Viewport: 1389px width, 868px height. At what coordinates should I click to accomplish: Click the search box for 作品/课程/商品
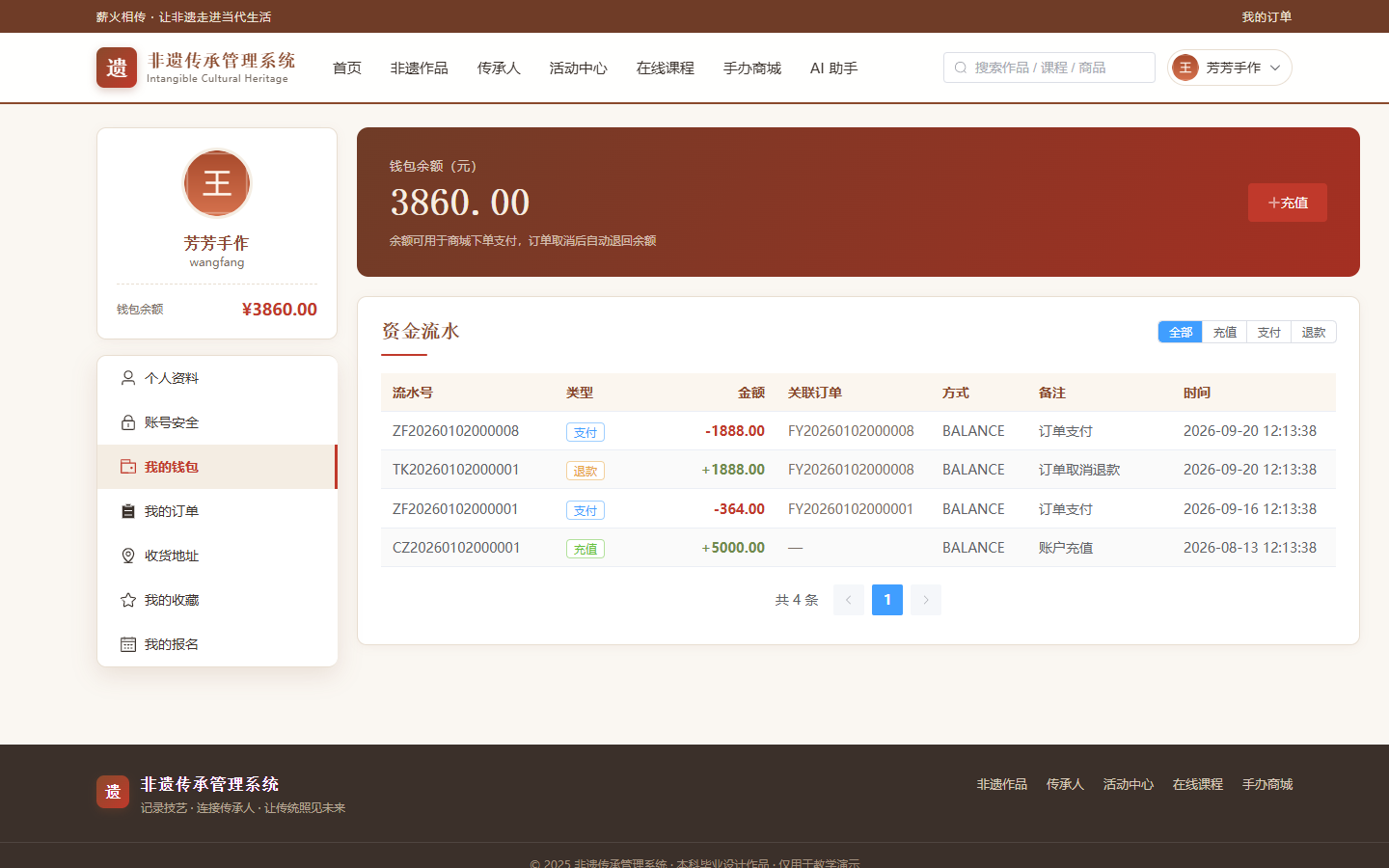pyautogui.click(x=1049, y=68)
